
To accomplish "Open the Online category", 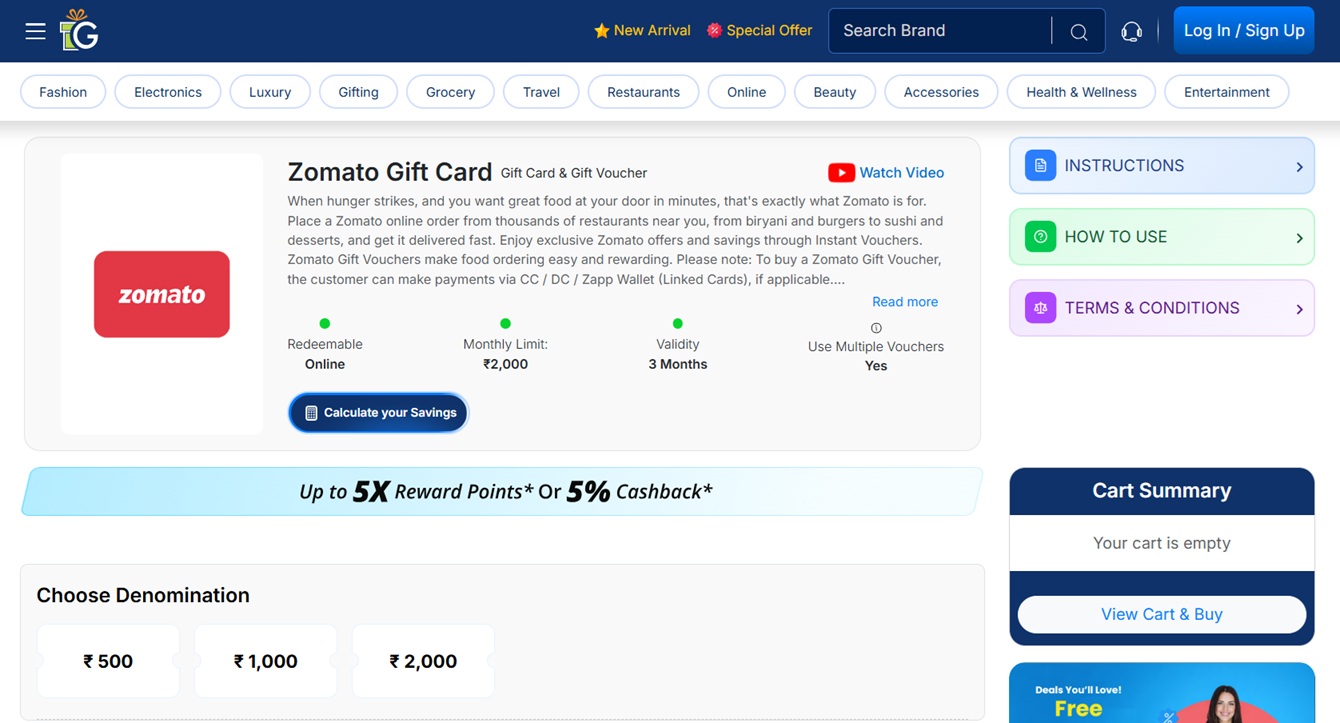I will (747, 92).
